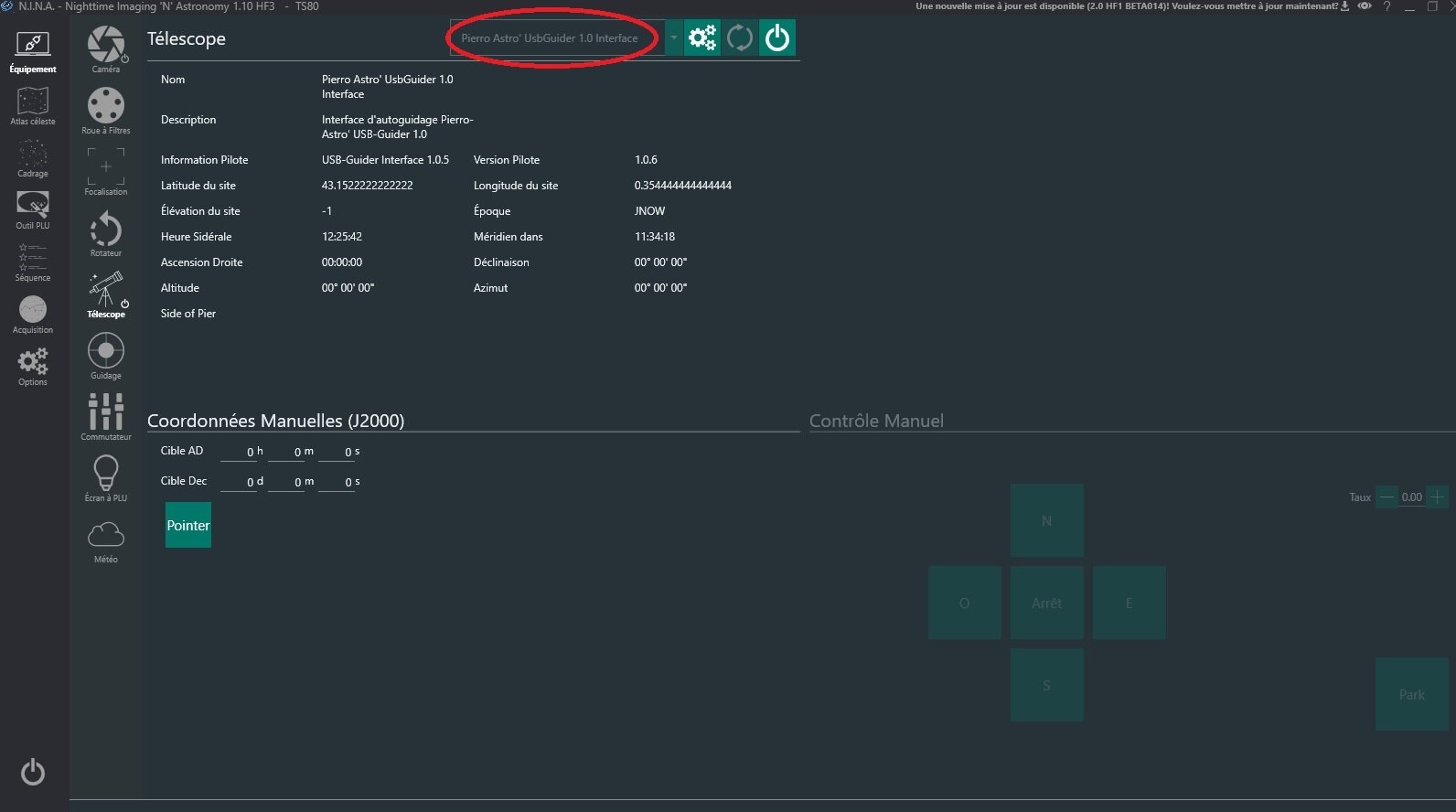The height and width of the screenshot is (812, 1456).
Task: Open the Écran à PLU section
Action: click(106, 475)
